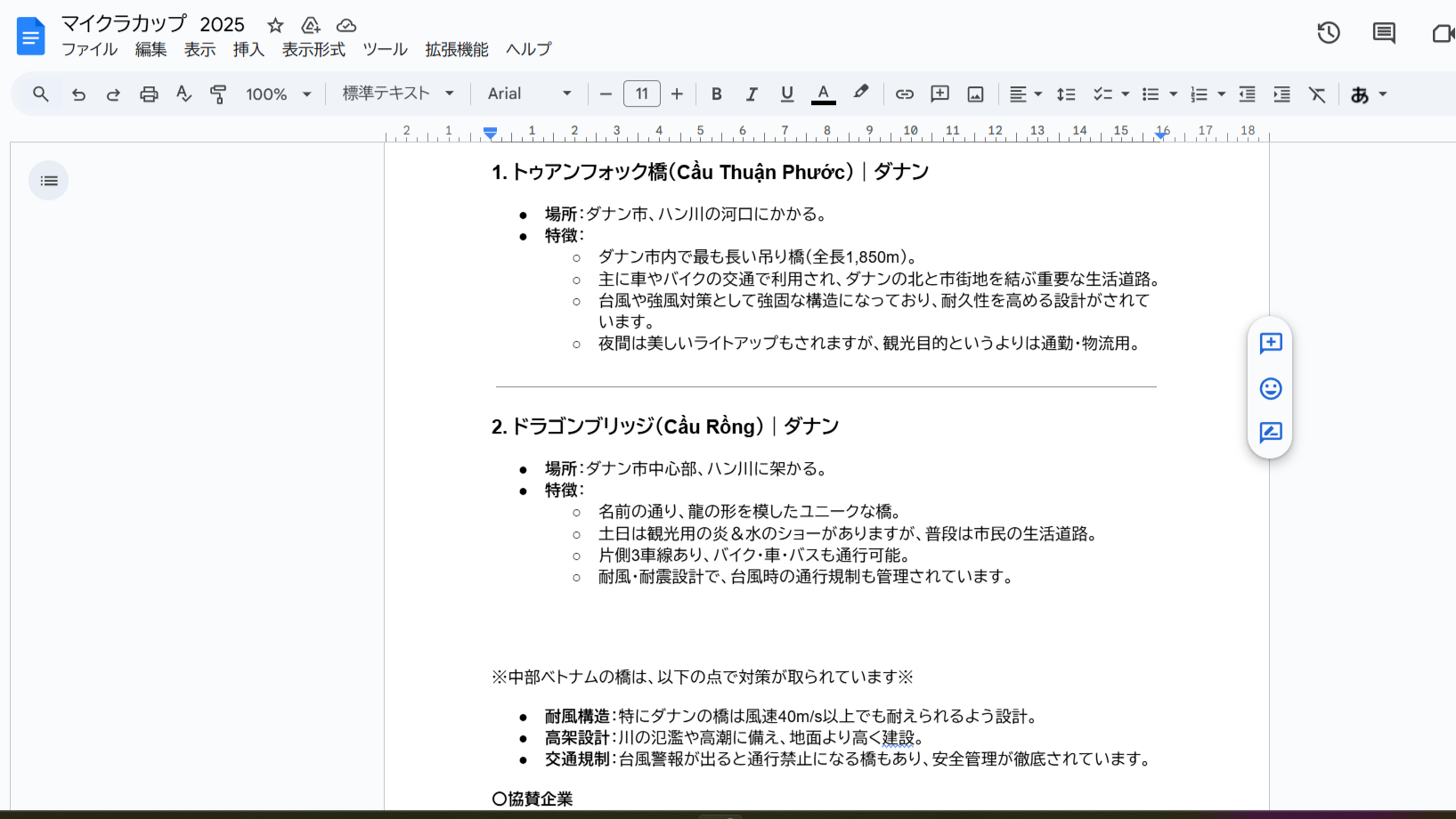Click the right indent marker on ruler
This screenshot has height=819, width=1456.
pos(1161,134)
